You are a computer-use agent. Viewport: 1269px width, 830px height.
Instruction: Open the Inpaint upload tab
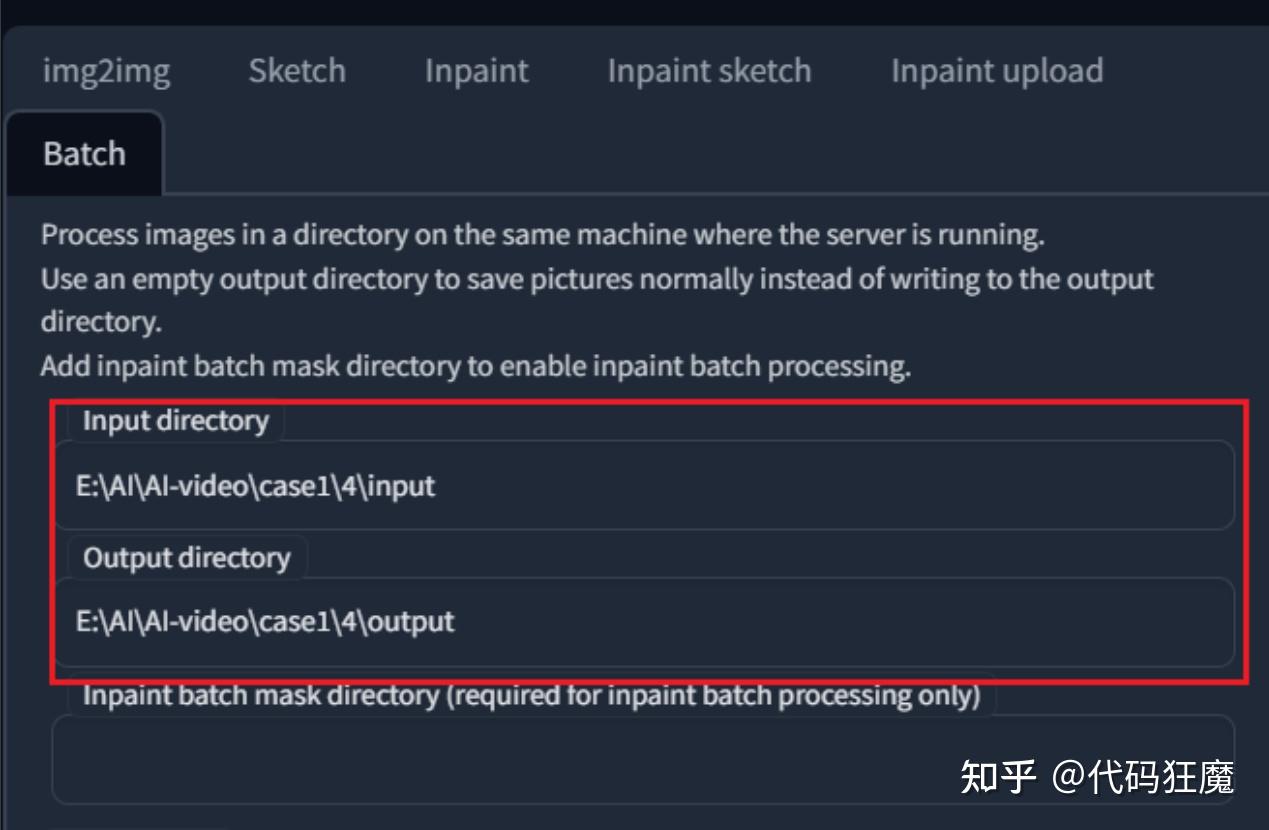tap(997, 71)
